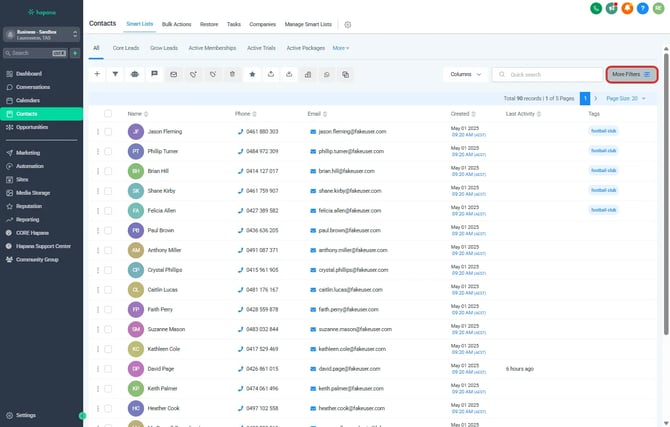Open the orange notifications bell icon
The image size is (670, 427).
627,8
